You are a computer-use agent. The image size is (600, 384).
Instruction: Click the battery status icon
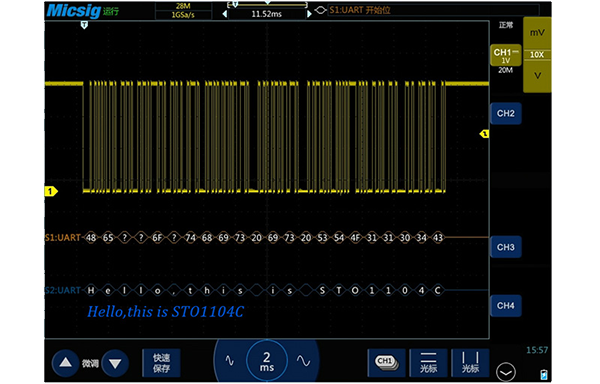(544, 374)
